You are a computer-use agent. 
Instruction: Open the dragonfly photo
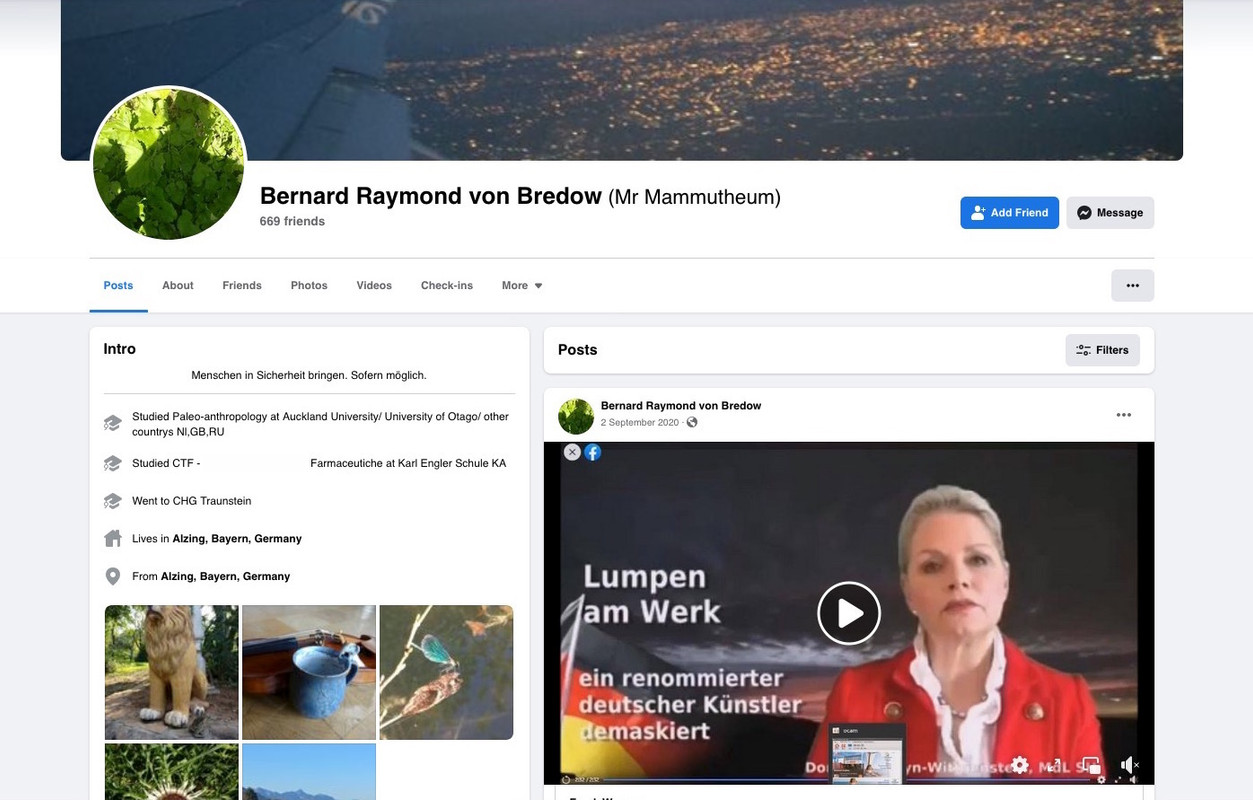[446, 672]
